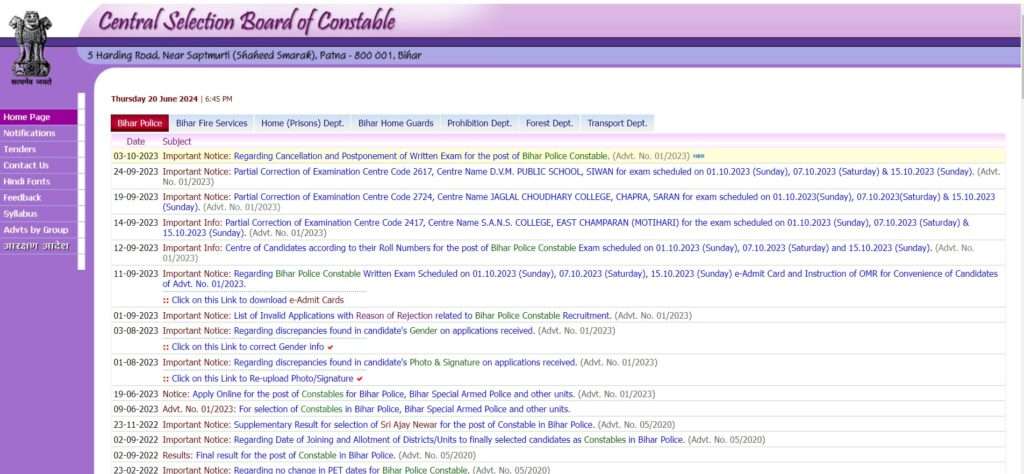The width and height of the screenshot is (1024, 474).
Task: Click link to download e-Admit Cards
Action: [x=257, y=300]
